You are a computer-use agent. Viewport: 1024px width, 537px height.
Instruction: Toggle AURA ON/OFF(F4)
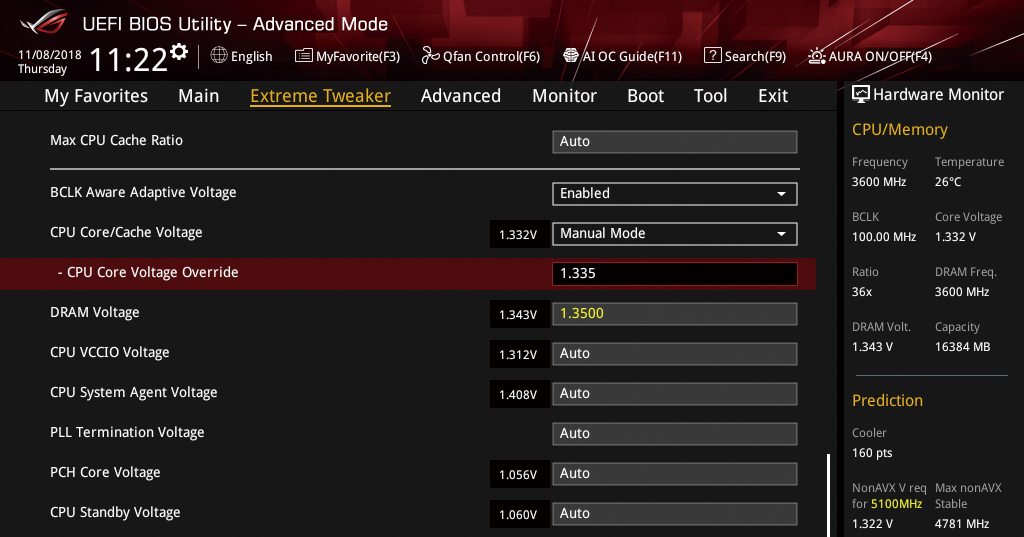tap(880, 57)
